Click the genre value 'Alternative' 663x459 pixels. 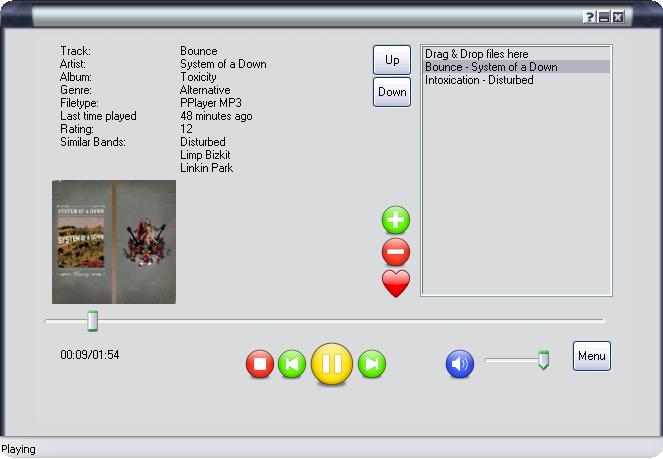point(205,90)
